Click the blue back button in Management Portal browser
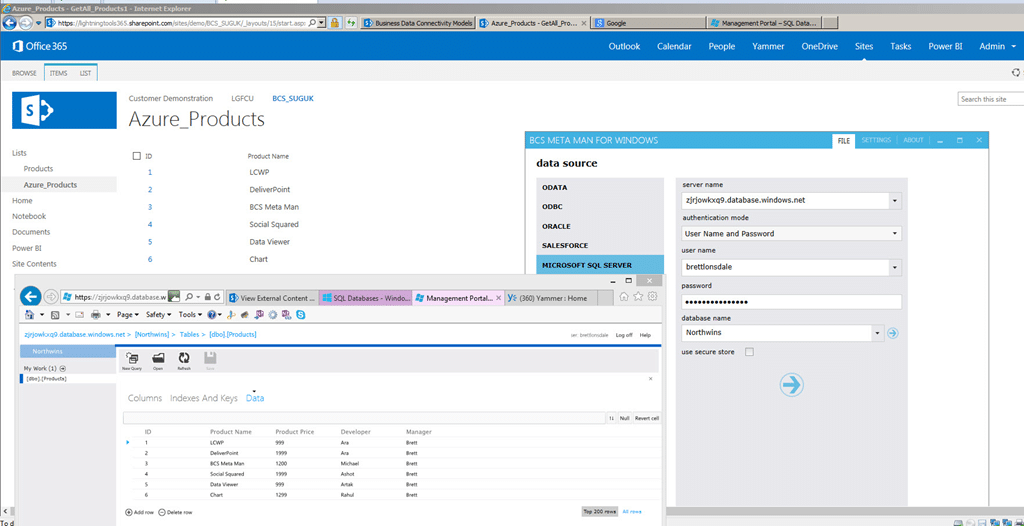 [31, 297]
